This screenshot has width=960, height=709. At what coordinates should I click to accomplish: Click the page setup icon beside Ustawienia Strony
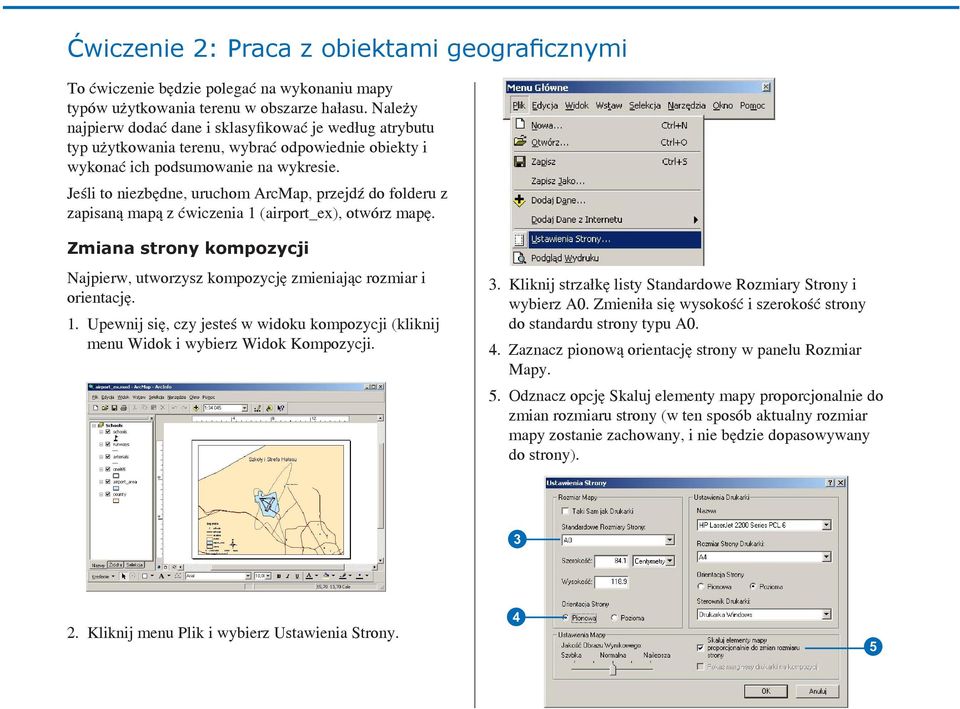520,239
